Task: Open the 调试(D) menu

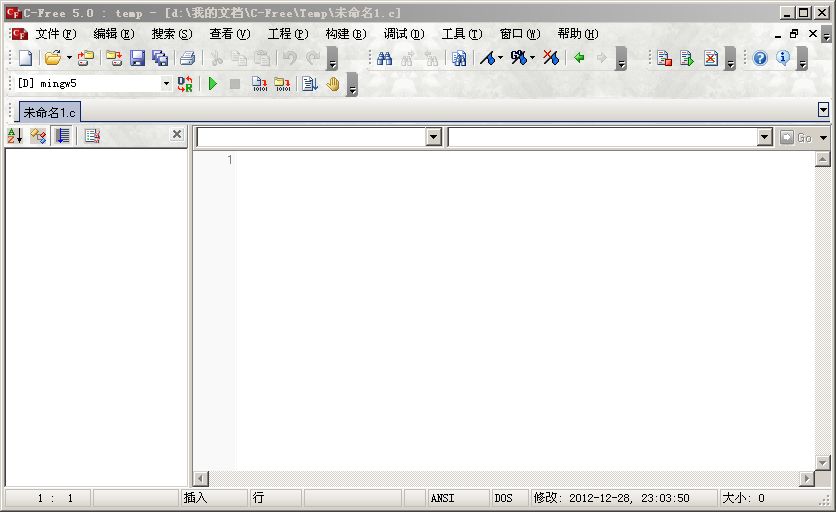Action: click(x=404, y=34)
